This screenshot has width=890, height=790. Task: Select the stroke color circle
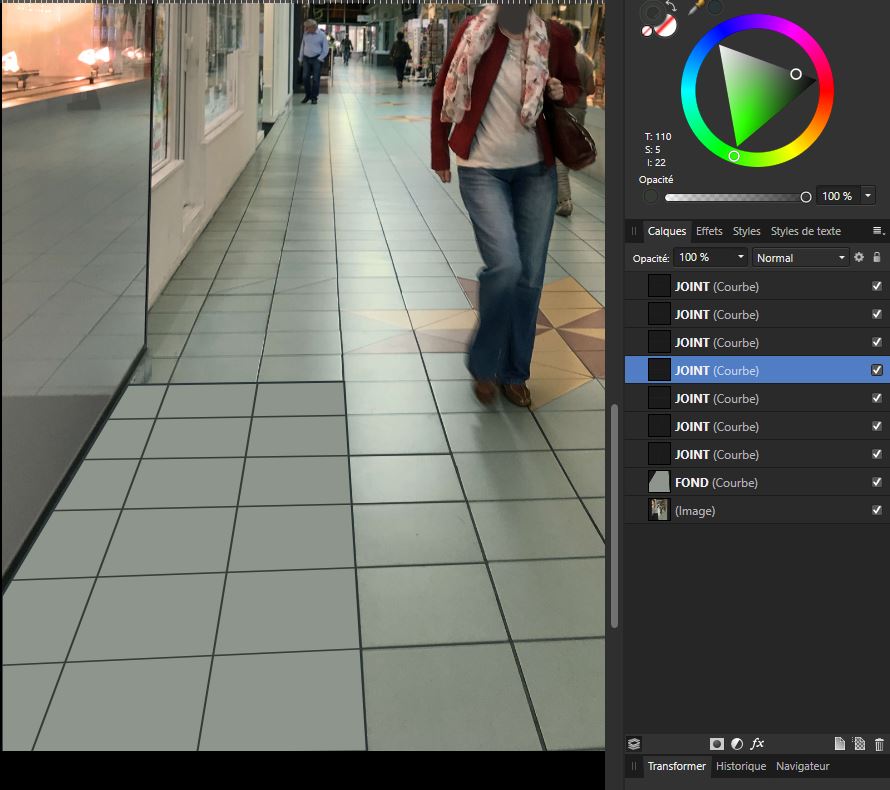(652, 11)
